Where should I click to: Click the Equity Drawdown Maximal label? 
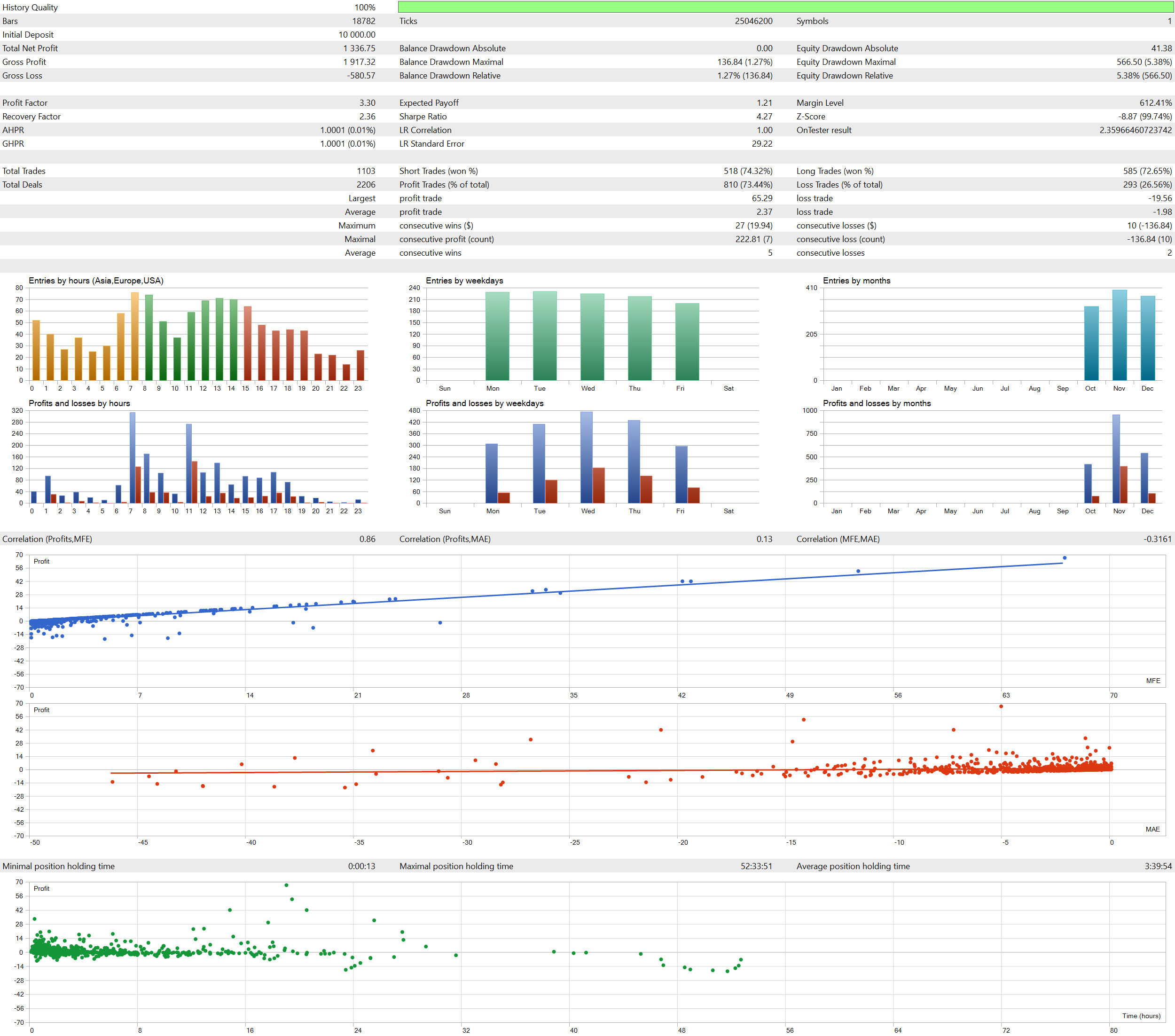pos(846,62)
